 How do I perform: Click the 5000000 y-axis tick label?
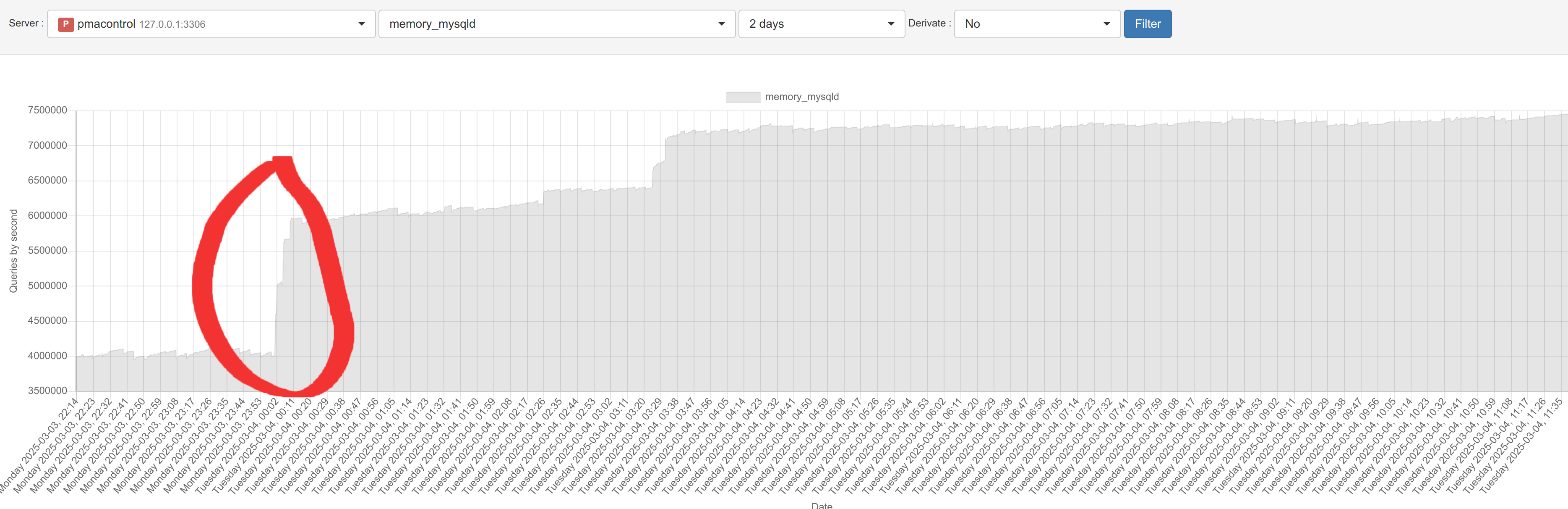pyautogui.click(x=47, y=285)
